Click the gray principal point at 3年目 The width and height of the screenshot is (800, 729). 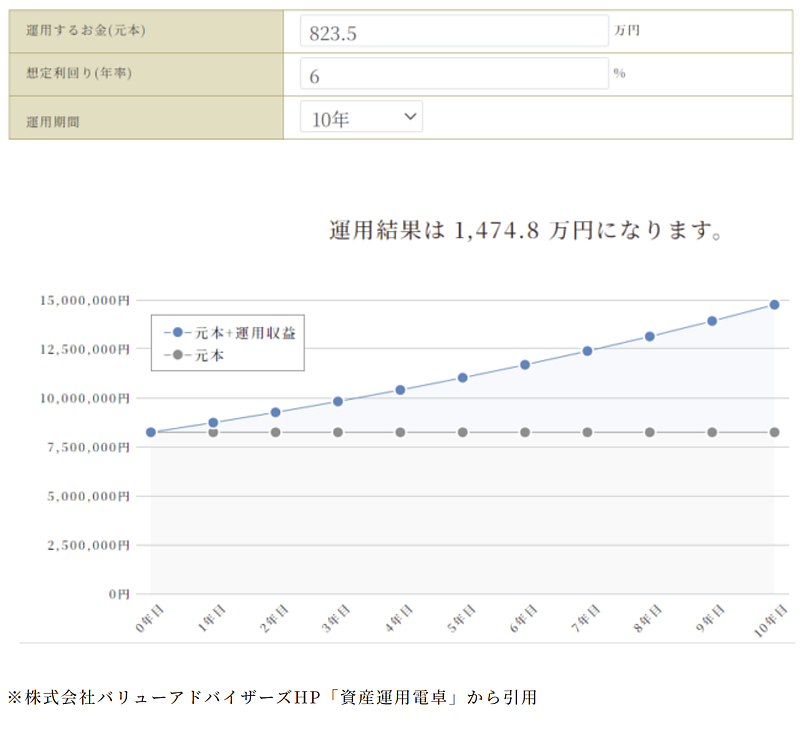coord(338,432)
